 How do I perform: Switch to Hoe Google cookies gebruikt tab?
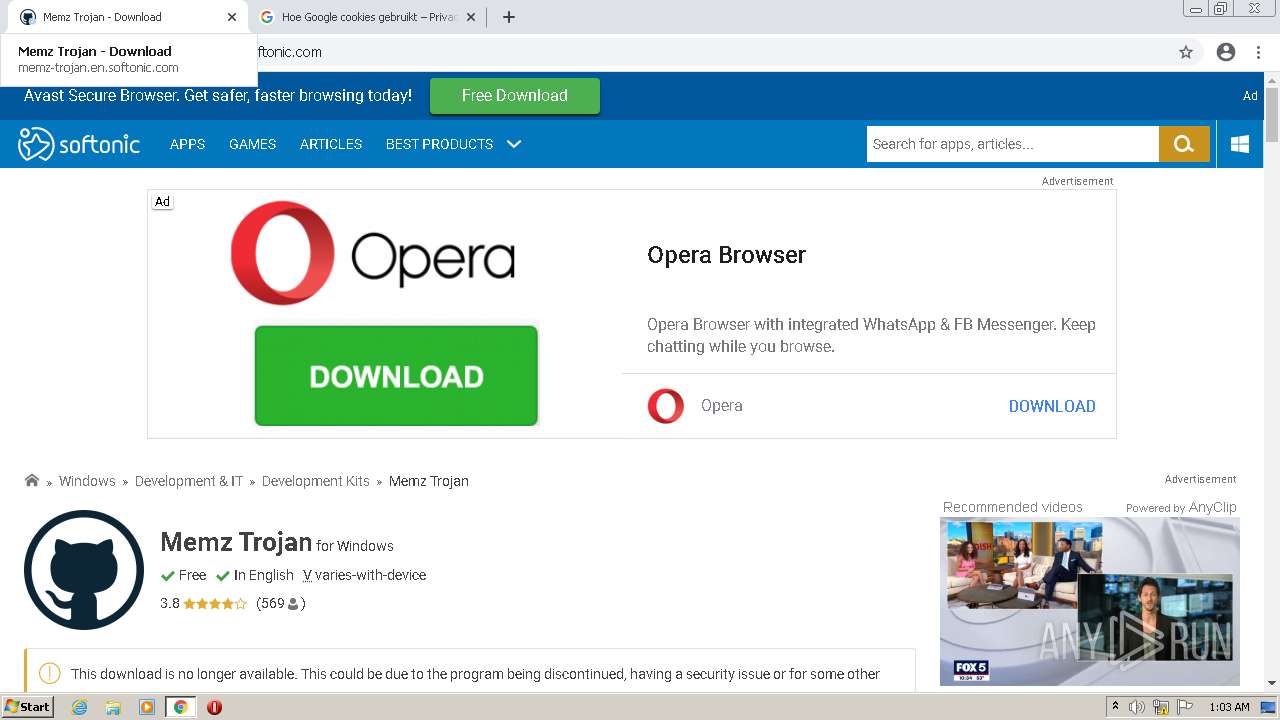[x=369, y=17]
